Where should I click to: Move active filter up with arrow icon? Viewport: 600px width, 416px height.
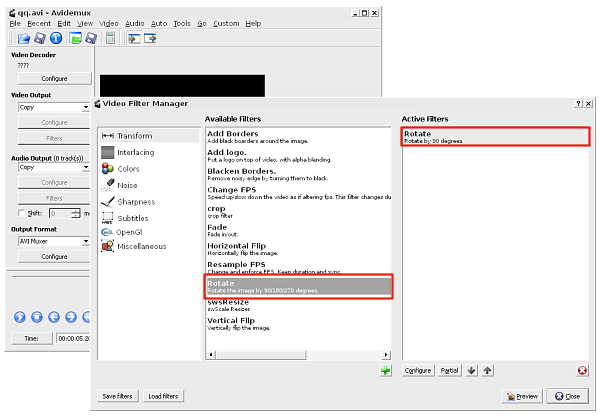487,371
